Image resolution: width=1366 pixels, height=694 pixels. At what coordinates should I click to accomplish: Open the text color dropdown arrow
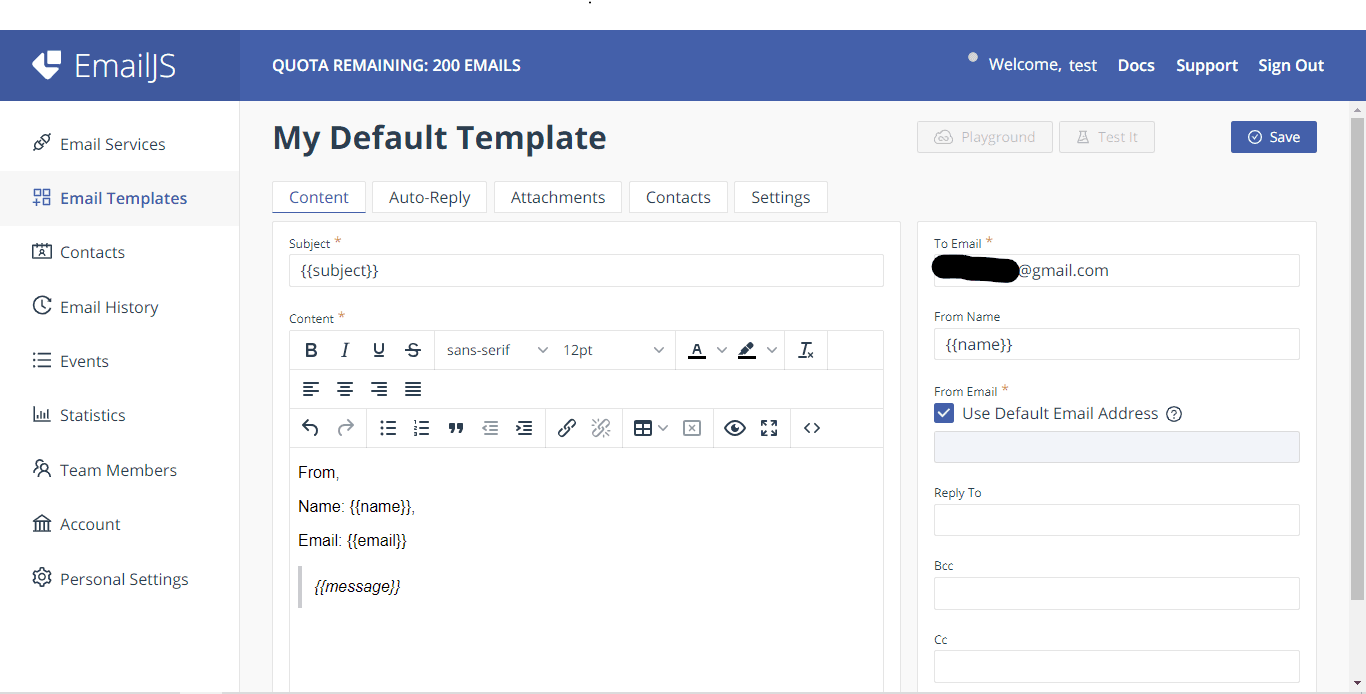722,350
